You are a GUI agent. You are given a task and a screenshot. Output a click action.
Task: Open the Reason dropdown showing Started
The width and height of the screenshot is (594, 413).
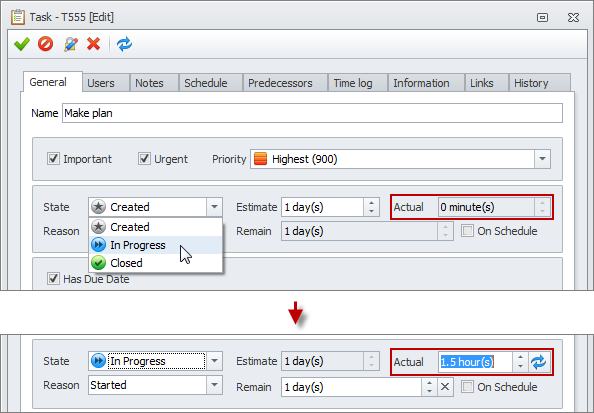(214, 385)
